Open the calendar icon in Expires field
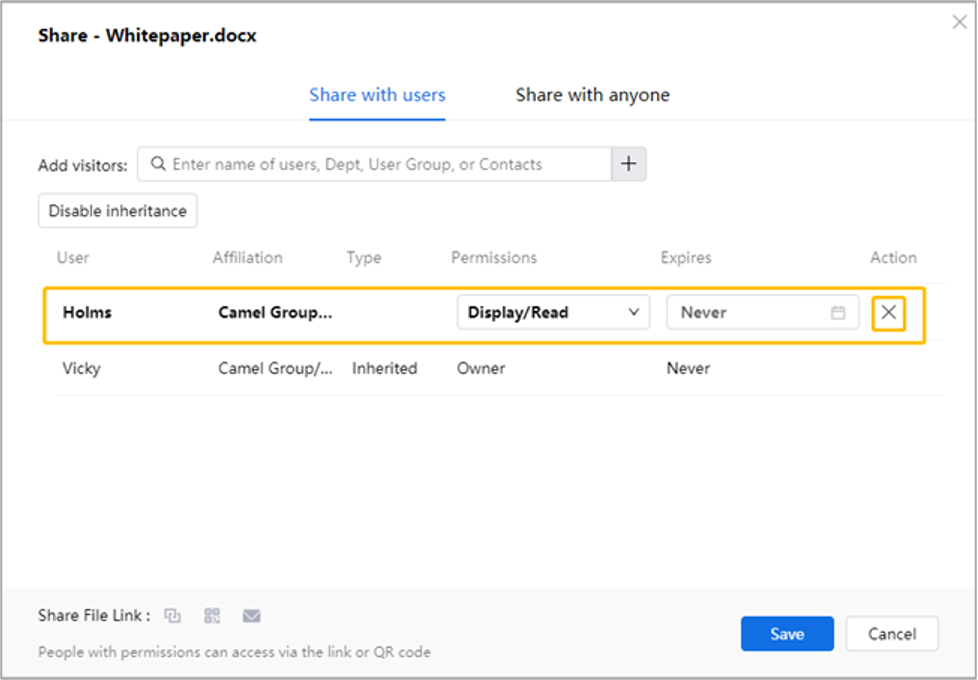978x680 pixels. [x=838, y=313]
